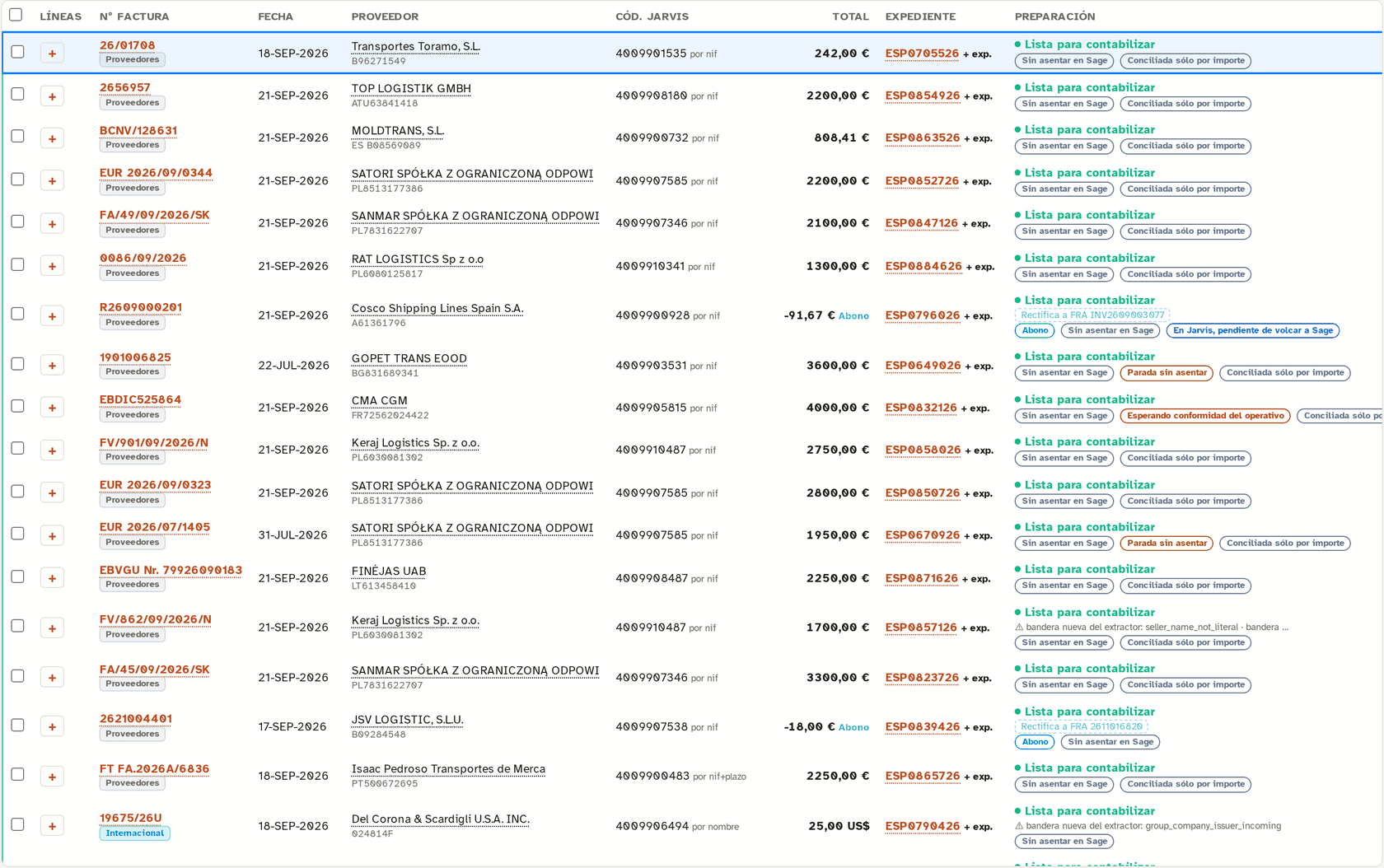The width and height of the screenshot is (1384, 868).
Task: Click 'En Jarvis, pendiente de volcar a Sage'
Action: pyautogui.click(x=1253, y=331)
